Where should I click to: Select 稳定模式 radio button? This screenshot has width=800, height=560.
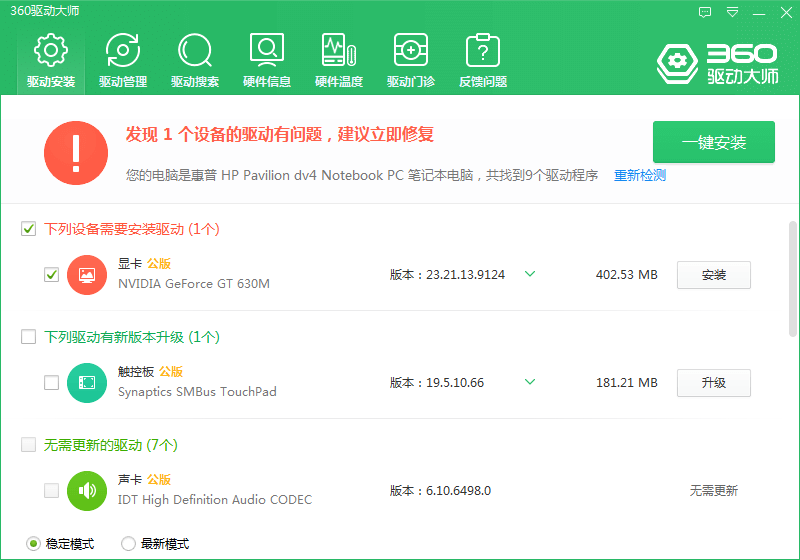[33, 544]
